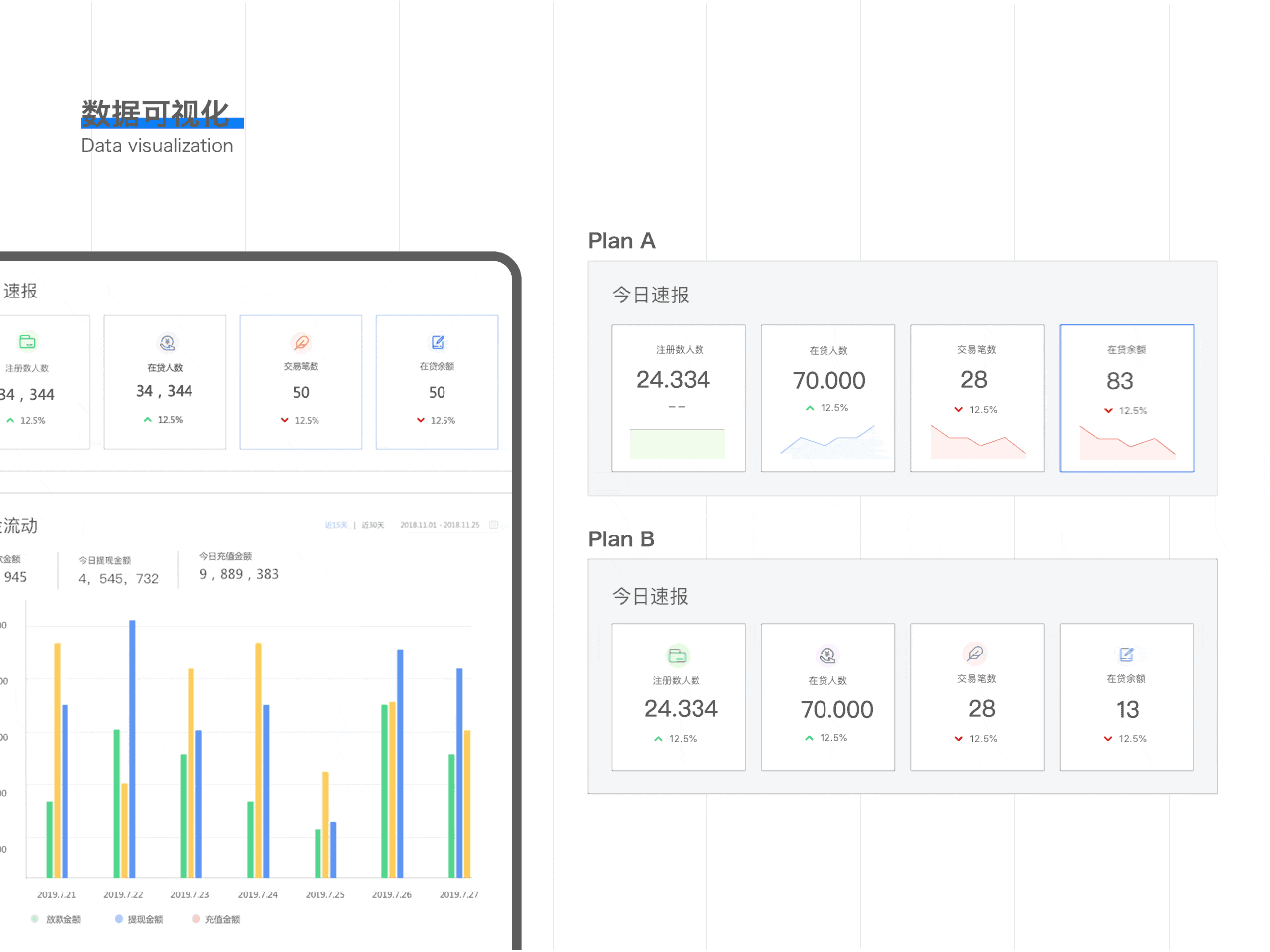Click green up arrow in tablet 在贷人数 card
1270x952 pixels.
click(147, 420)
